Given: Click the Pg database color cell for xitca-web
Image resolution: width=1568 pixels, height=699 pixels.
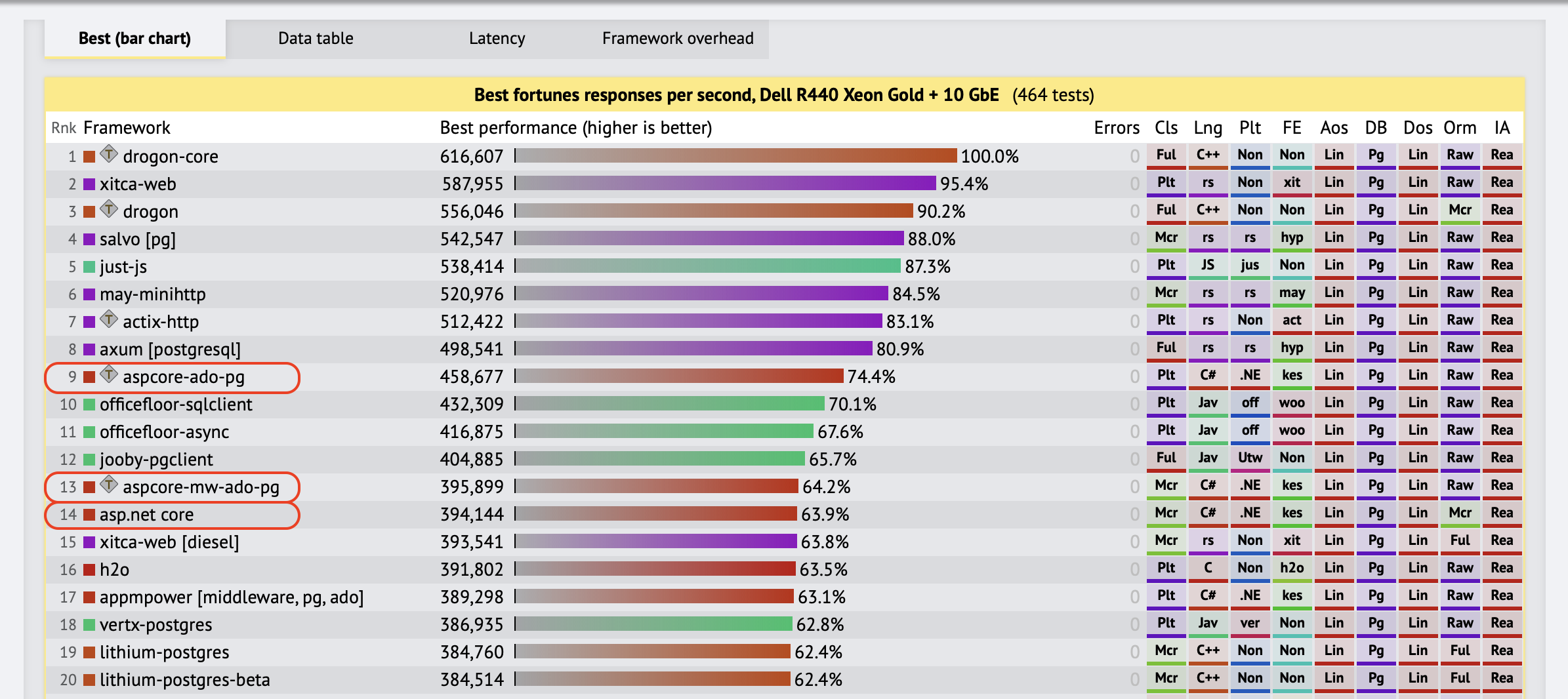Looking at the screenshot, I should 1376,182.
